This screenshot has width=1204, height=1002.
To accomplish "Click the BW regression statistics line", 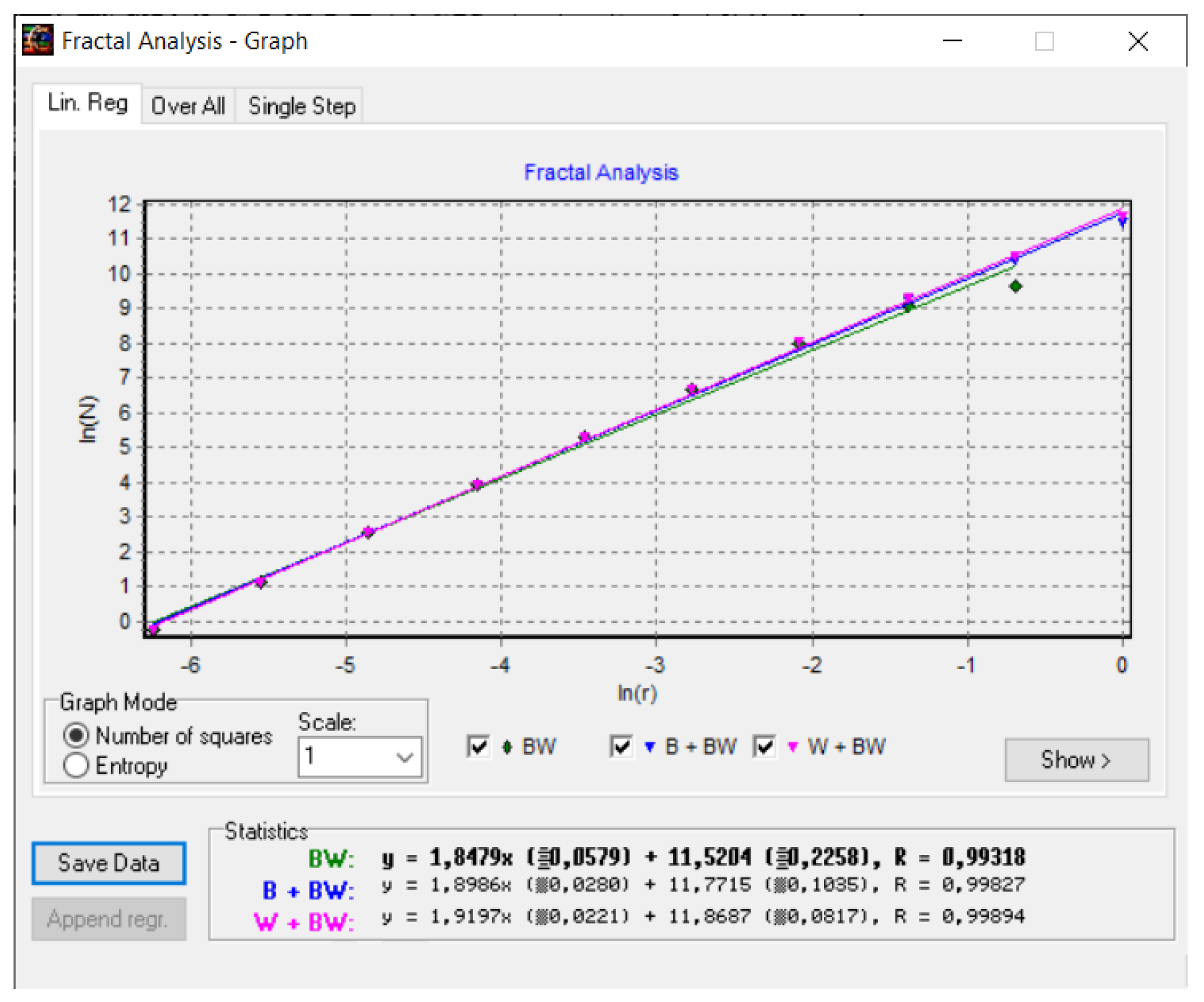I will point(702,858).
